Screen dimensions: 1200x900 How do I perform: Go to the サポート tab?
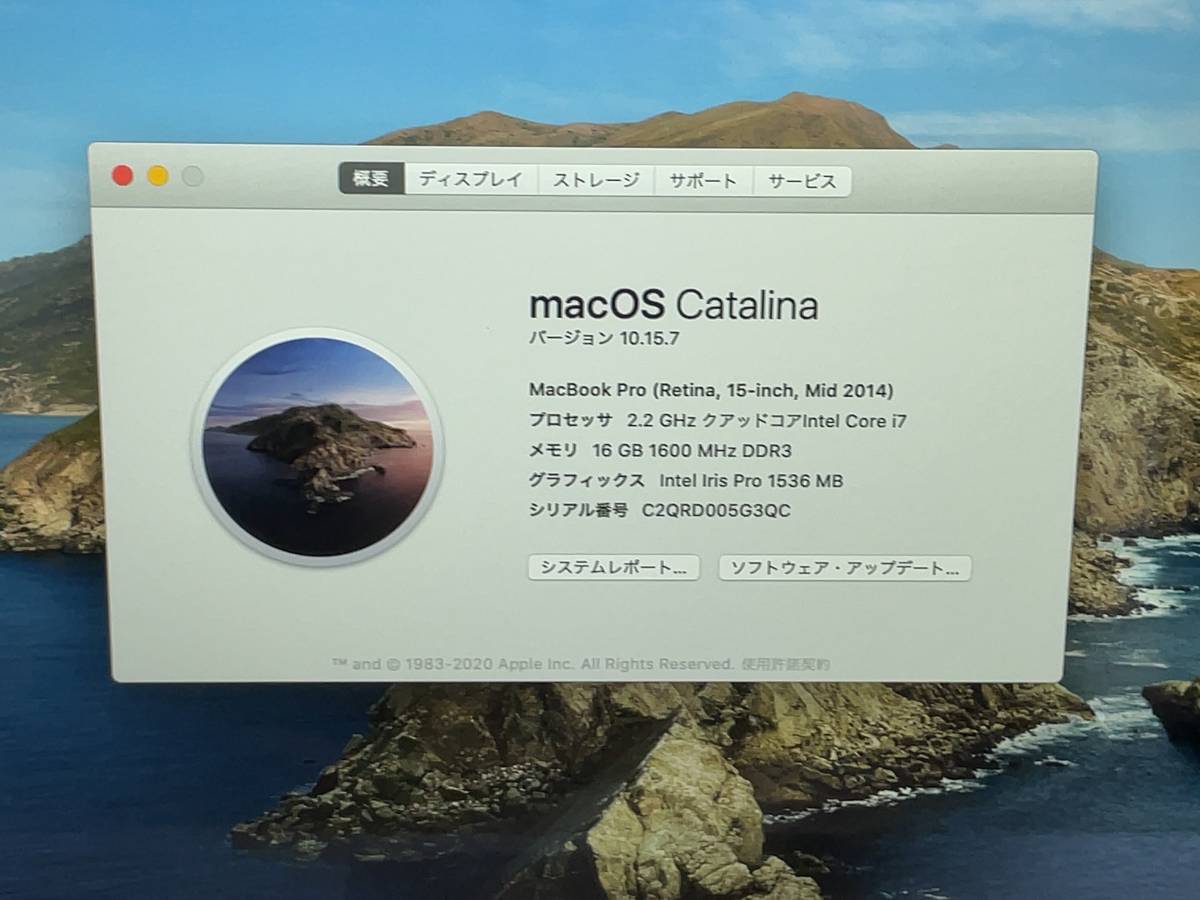(704, 181)
